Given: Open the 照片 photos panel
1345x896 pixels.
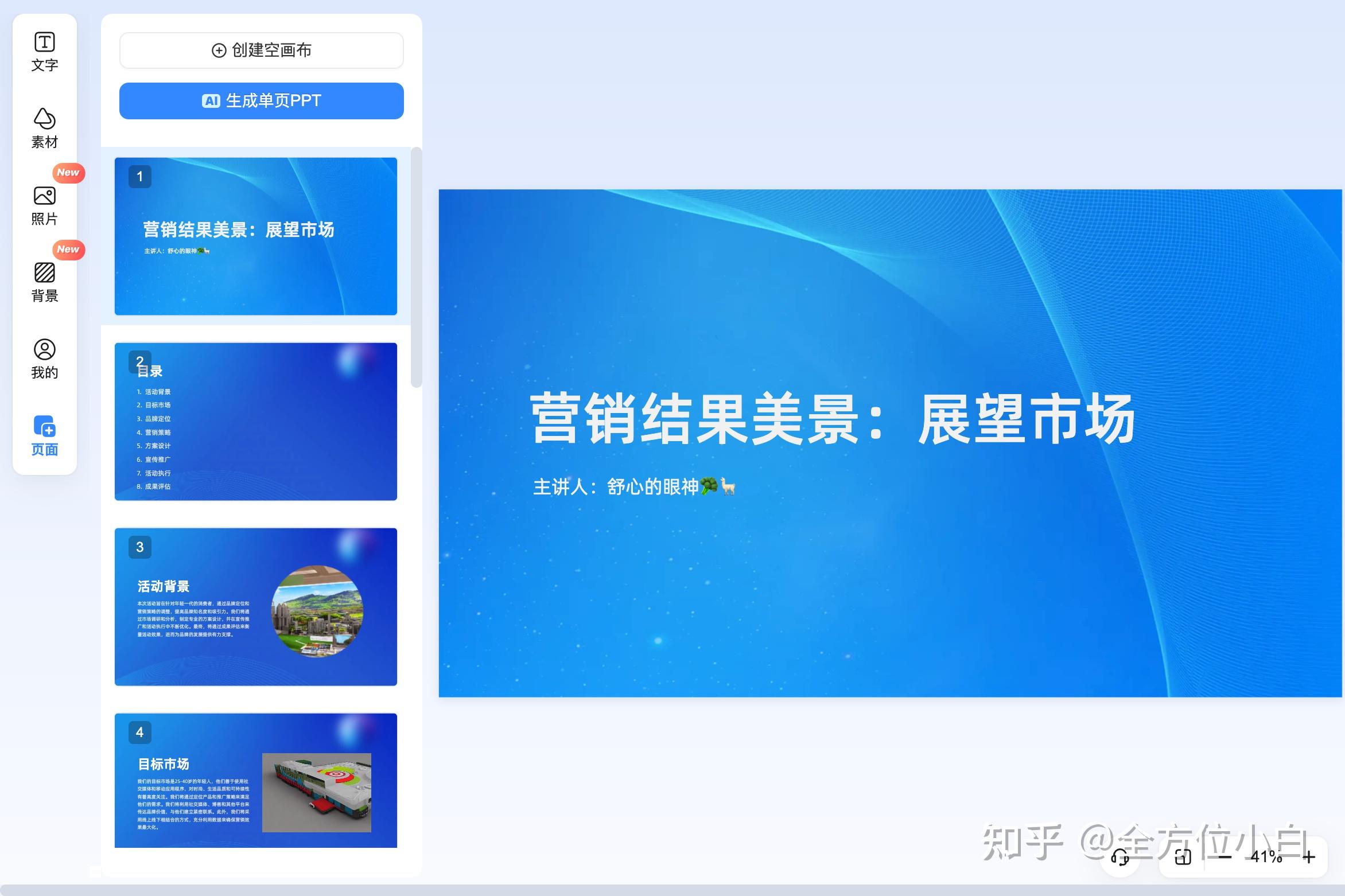Looking at the screenshot, I should coord(45,205).
